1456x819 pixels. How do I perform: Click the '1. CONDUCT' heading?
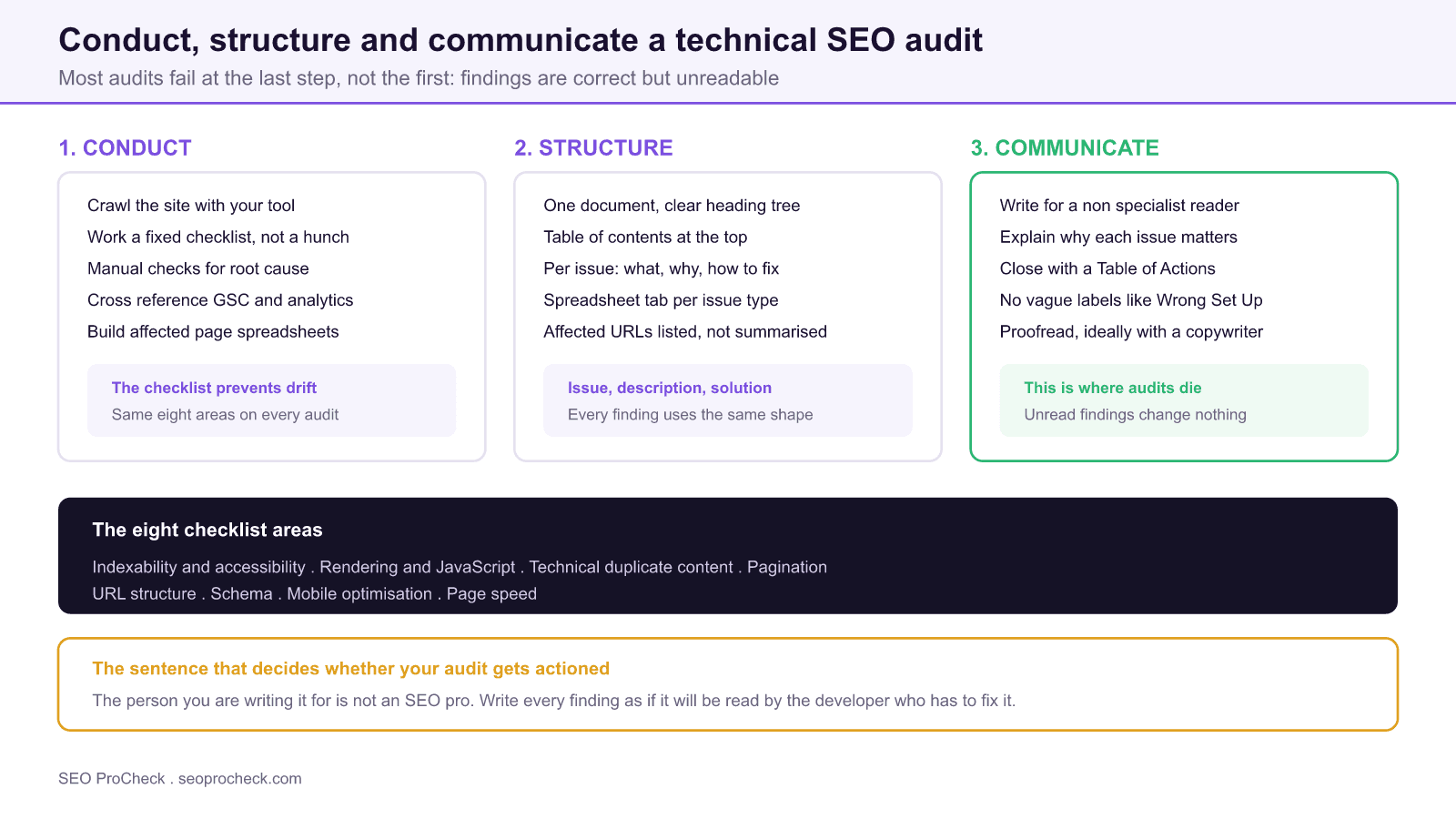pyautogui.click(x=126, y=148)
